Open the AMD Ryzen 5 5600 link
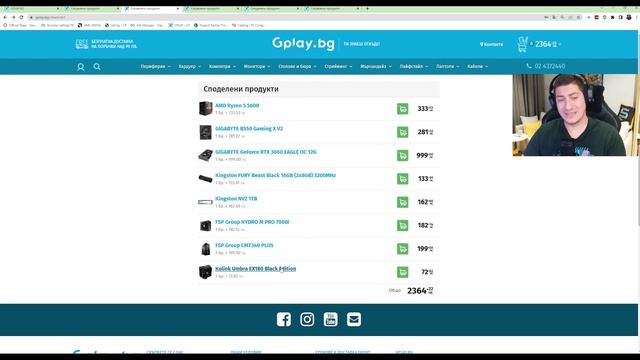The width and height of the screenshot is (640, 360). (x=237, y=105)
